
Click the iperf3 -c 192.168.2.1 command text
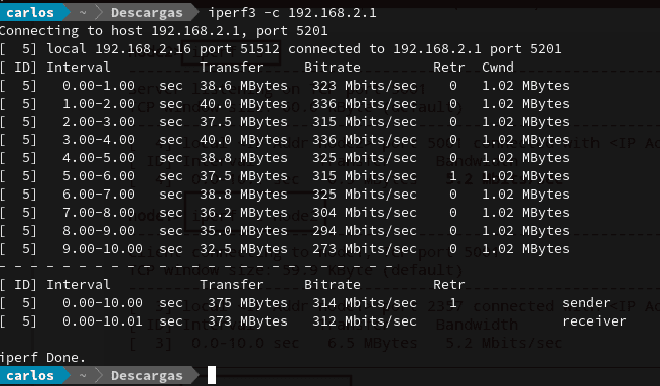tap(293, 13)
